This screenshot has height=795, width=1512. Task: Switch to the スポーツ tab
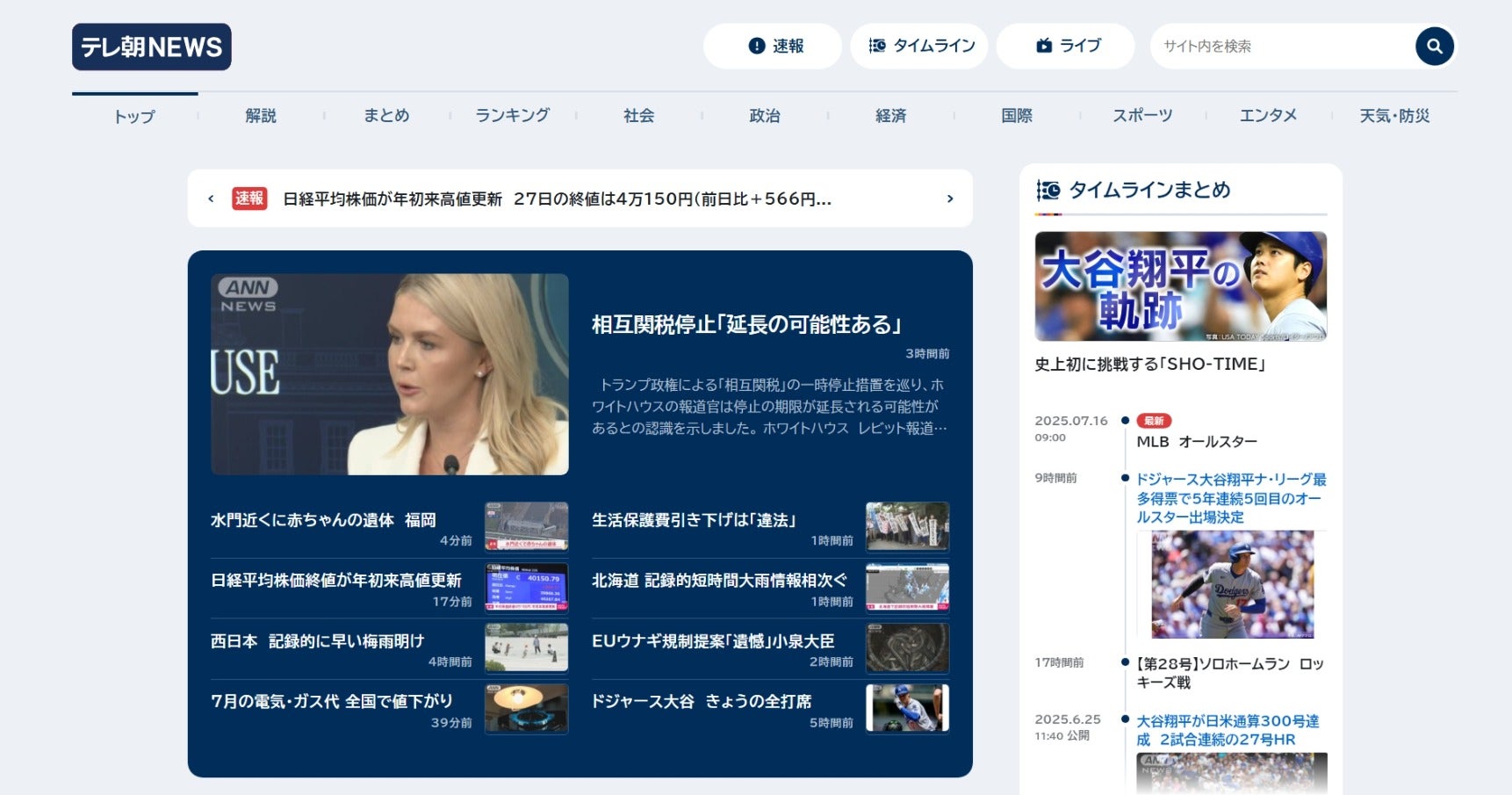click(1141, 115)
